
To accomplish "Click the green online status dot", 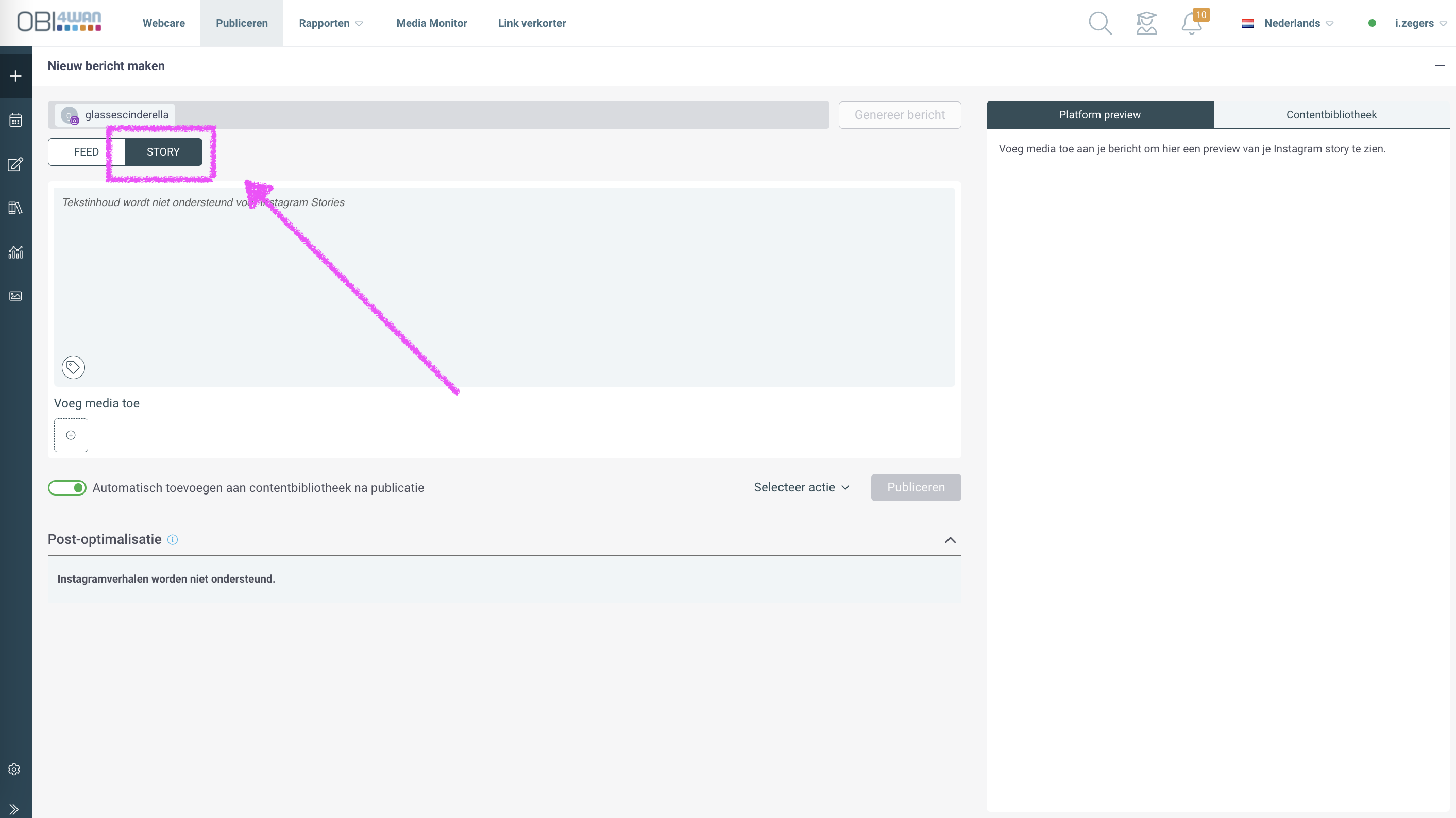I will tap(1372, 23).
